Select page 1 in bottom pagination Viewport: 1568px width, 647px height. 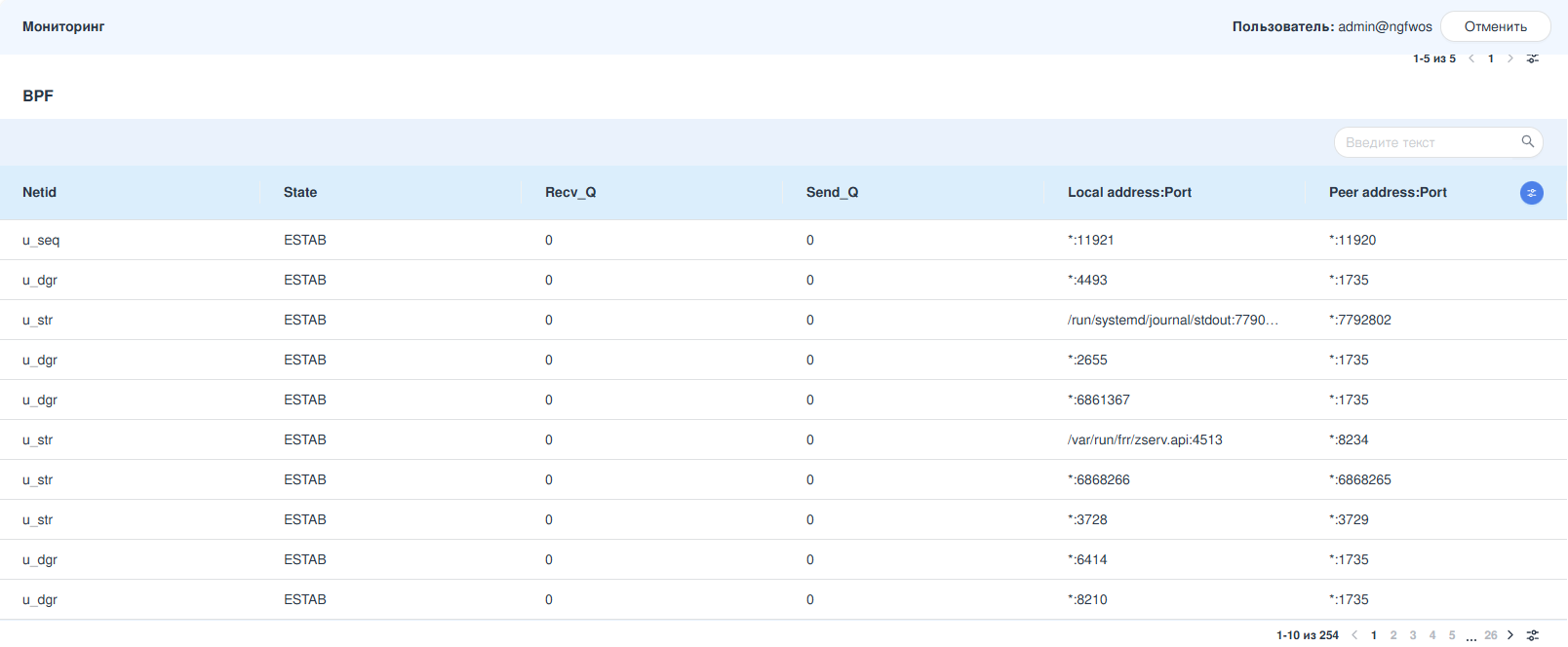pos(1374,635)
